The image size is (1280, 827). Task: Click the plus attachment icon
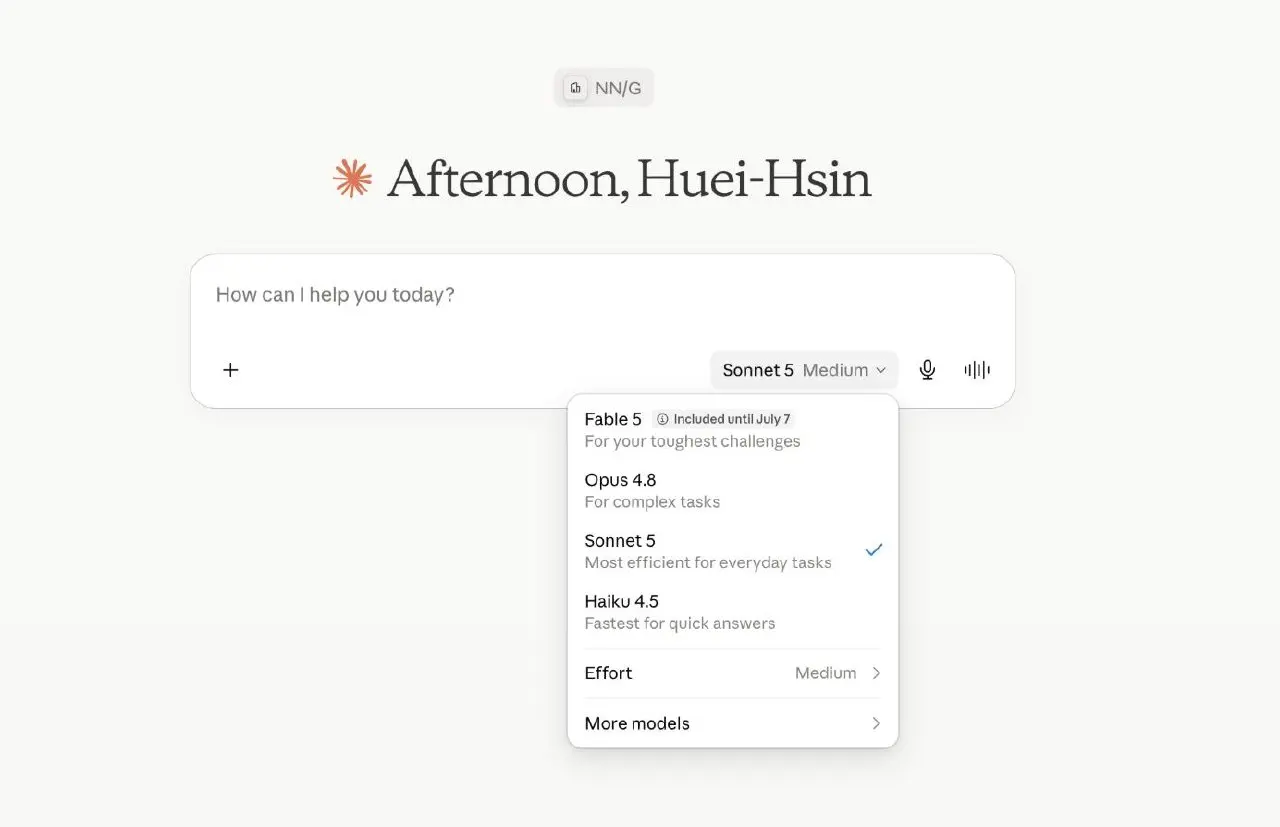coord(230,370)
